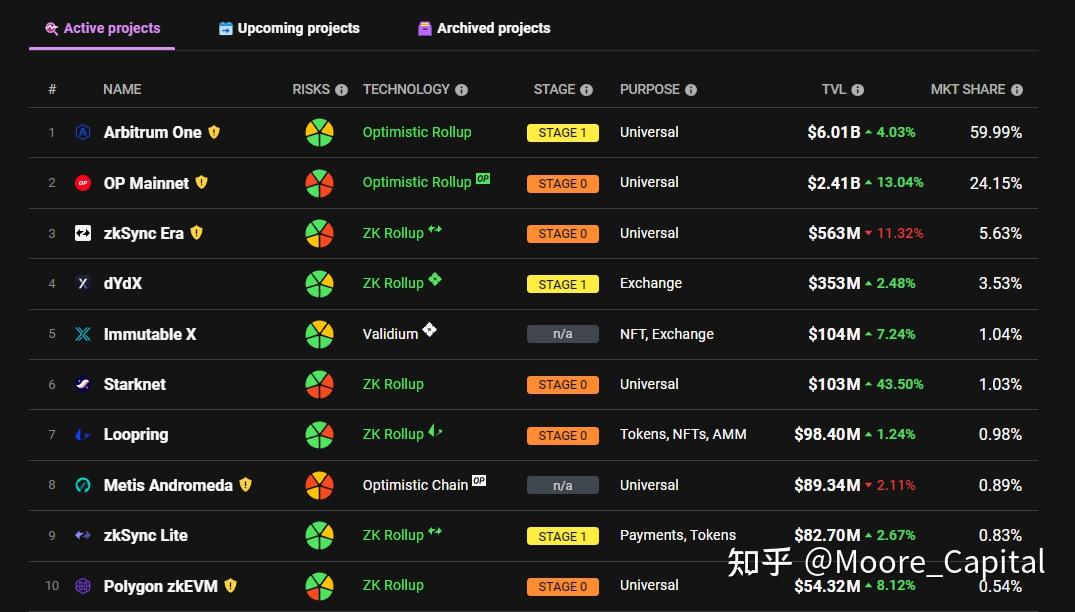Viewport: 1075px width, 612px height.
Task: Click the MKT SHARE info icon
Action: click(x=1017, y=90)
